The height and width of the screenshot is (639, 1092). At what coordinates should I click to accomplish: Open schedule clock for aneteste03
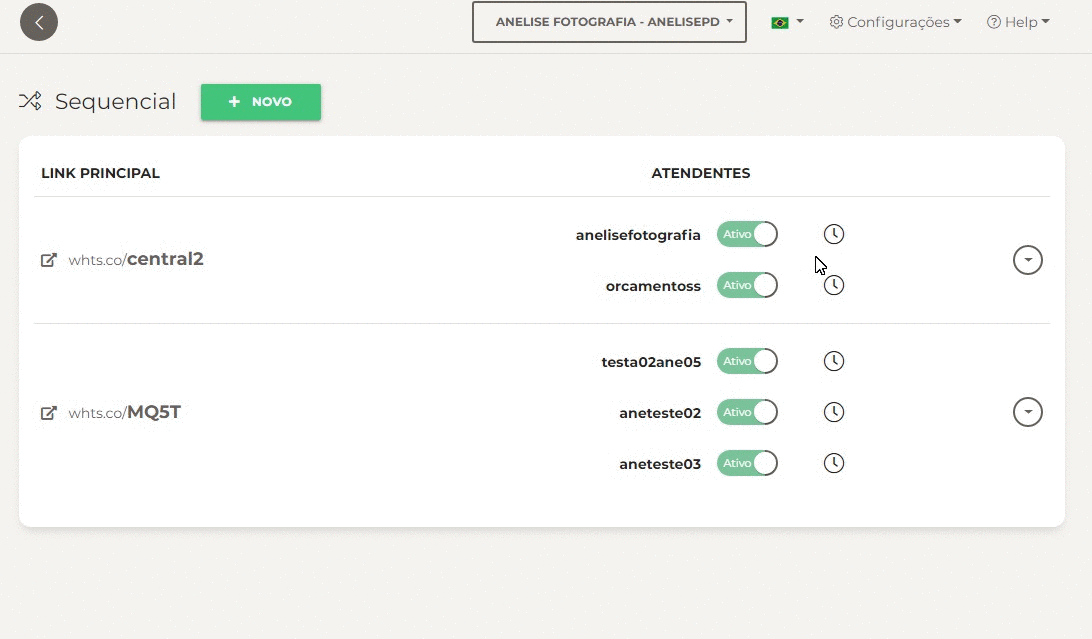[x=834, y=463]
